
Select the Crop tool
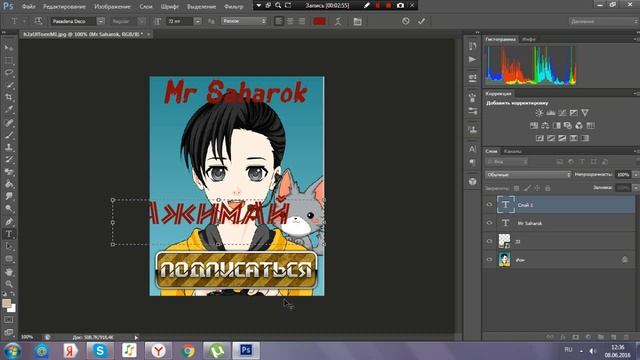(x=9, y=98)
